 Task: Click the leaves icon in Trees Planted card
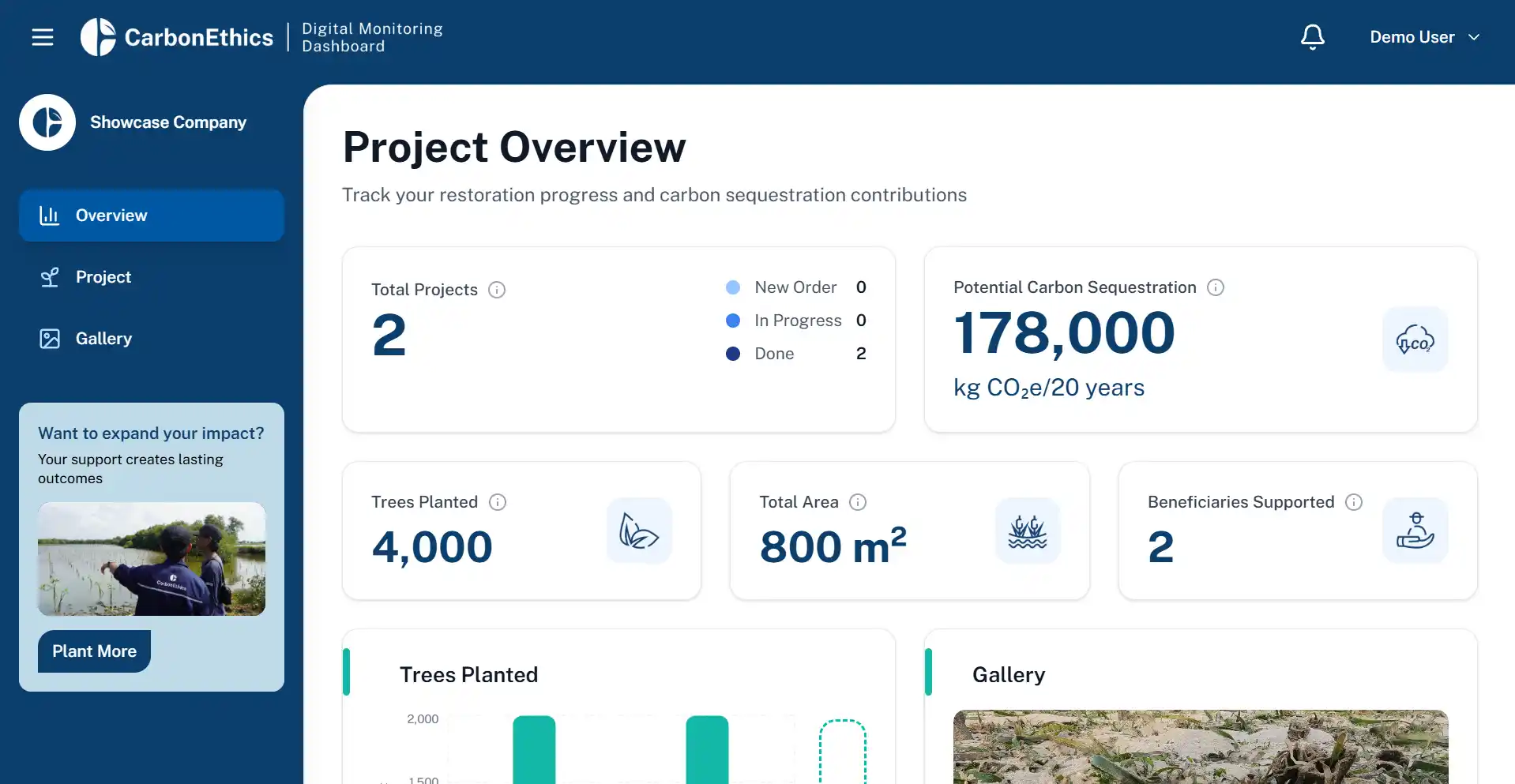click(640, 531)
